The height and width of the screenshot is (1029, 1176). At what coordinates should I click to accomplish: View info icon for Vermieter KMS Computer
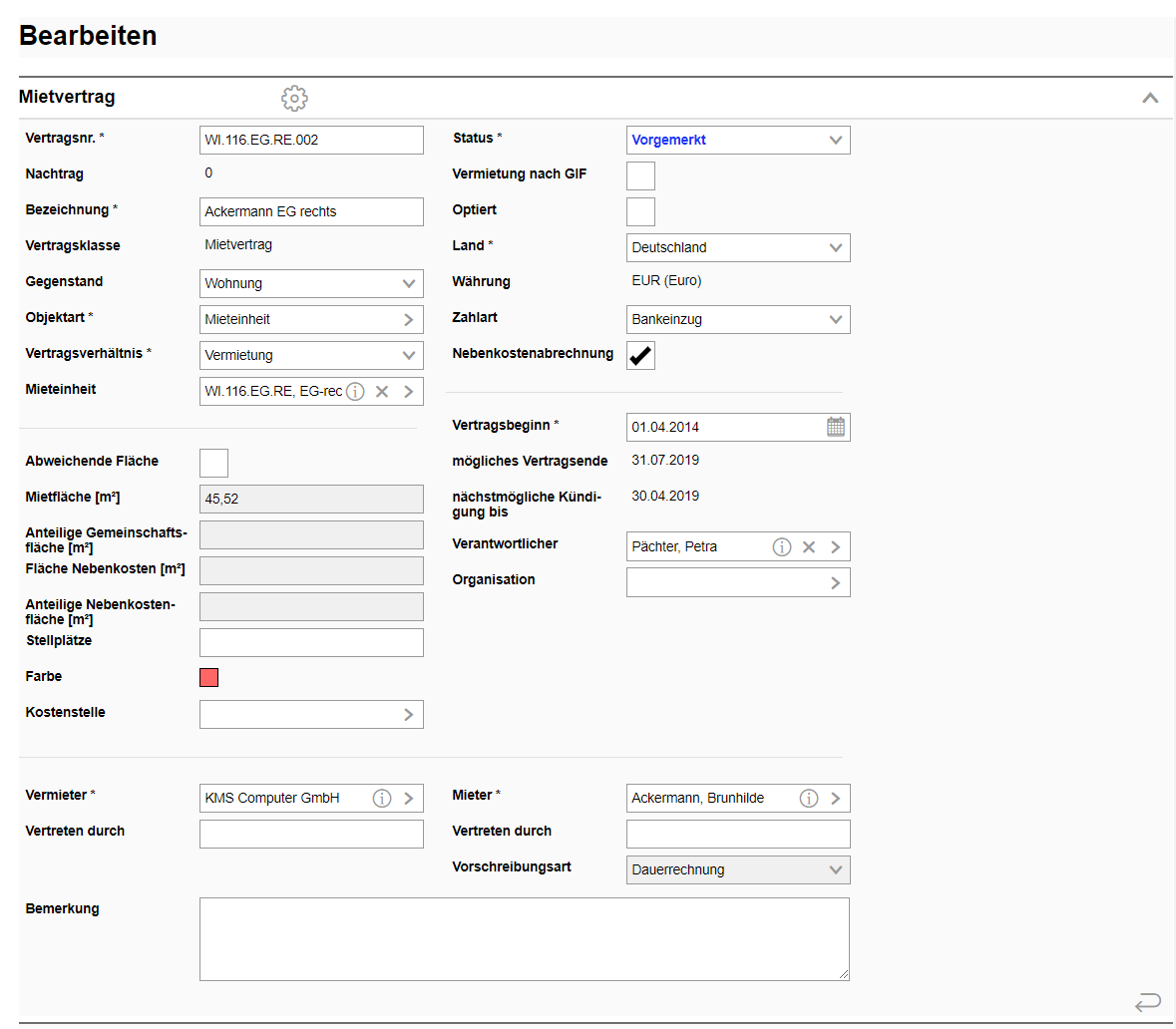pos(382,799)
